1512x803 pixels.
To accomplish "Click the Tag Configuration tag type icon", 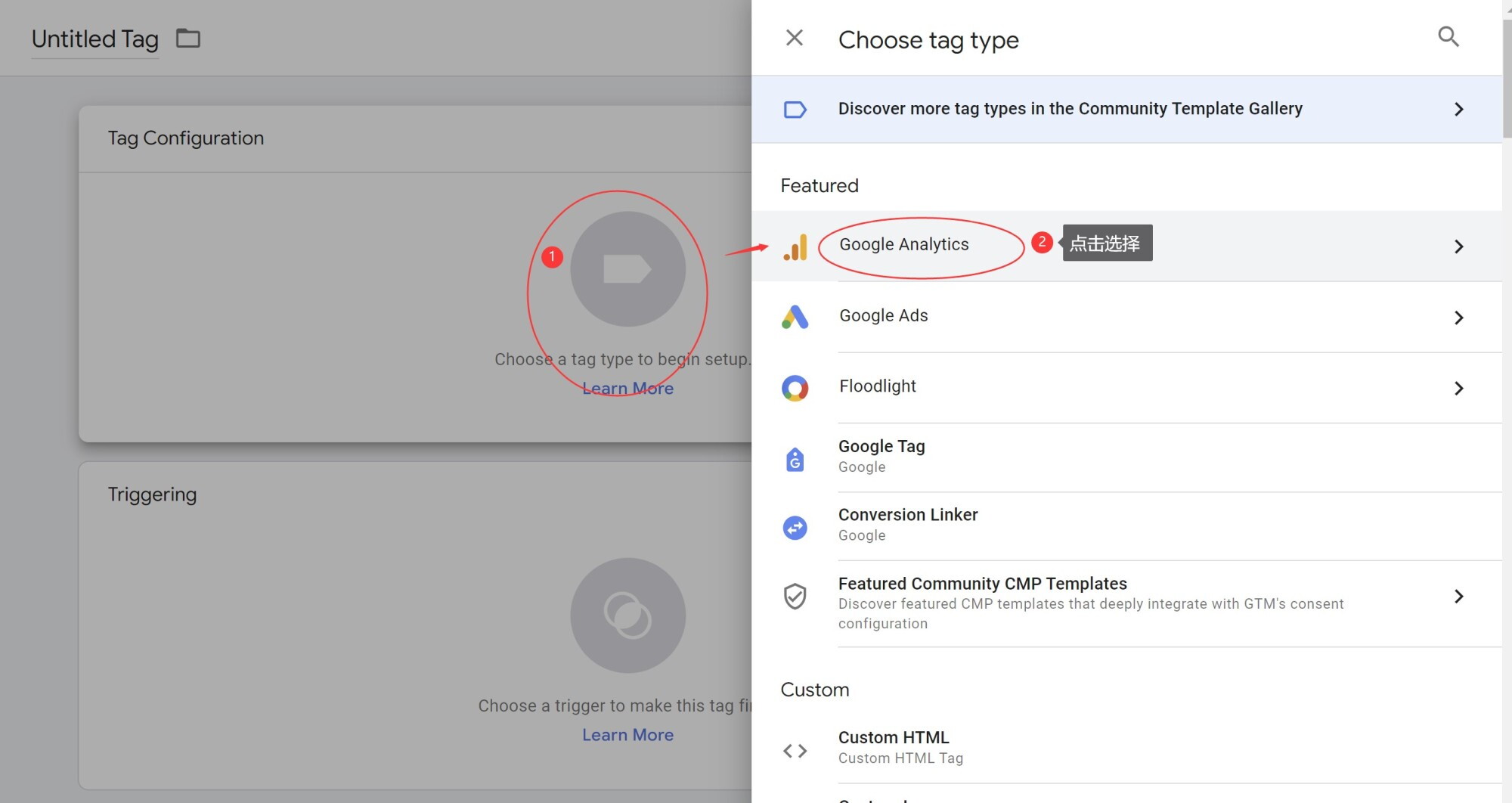I will point(627,269).
